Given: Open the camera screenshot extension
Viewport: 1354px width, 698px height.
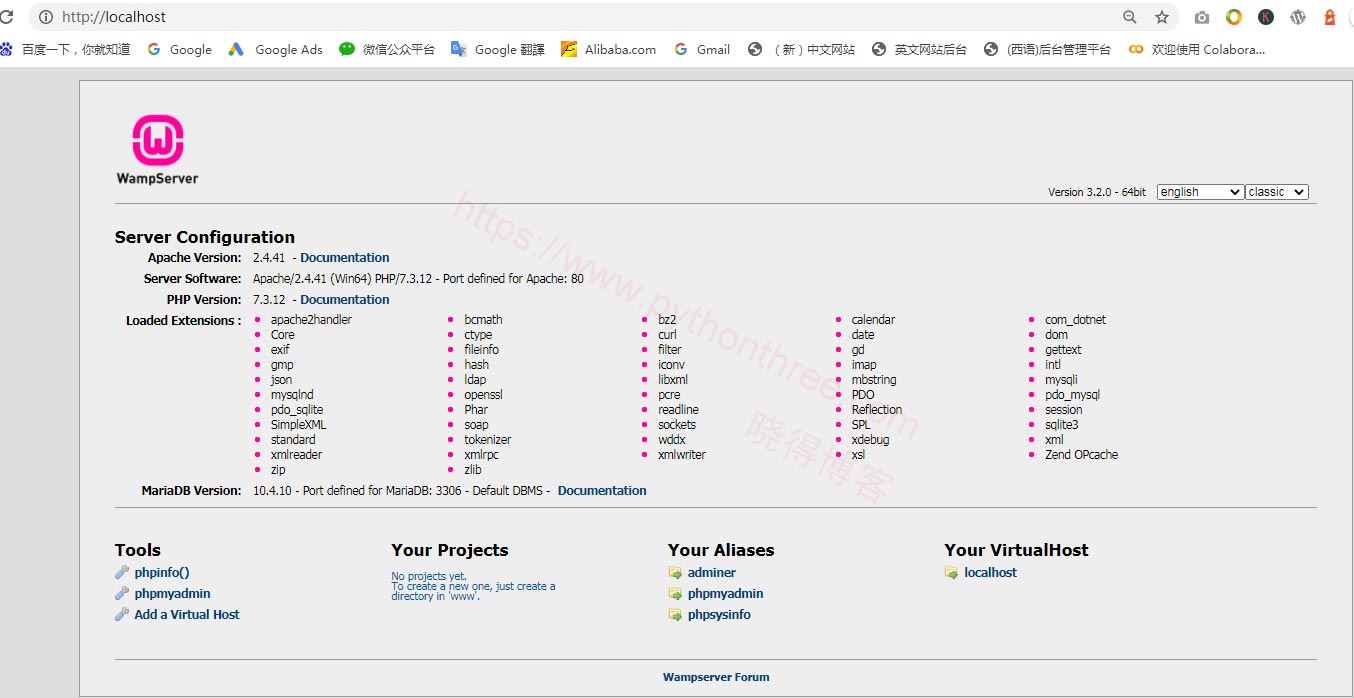Looking at the screenshot, I should (1202, 17).
